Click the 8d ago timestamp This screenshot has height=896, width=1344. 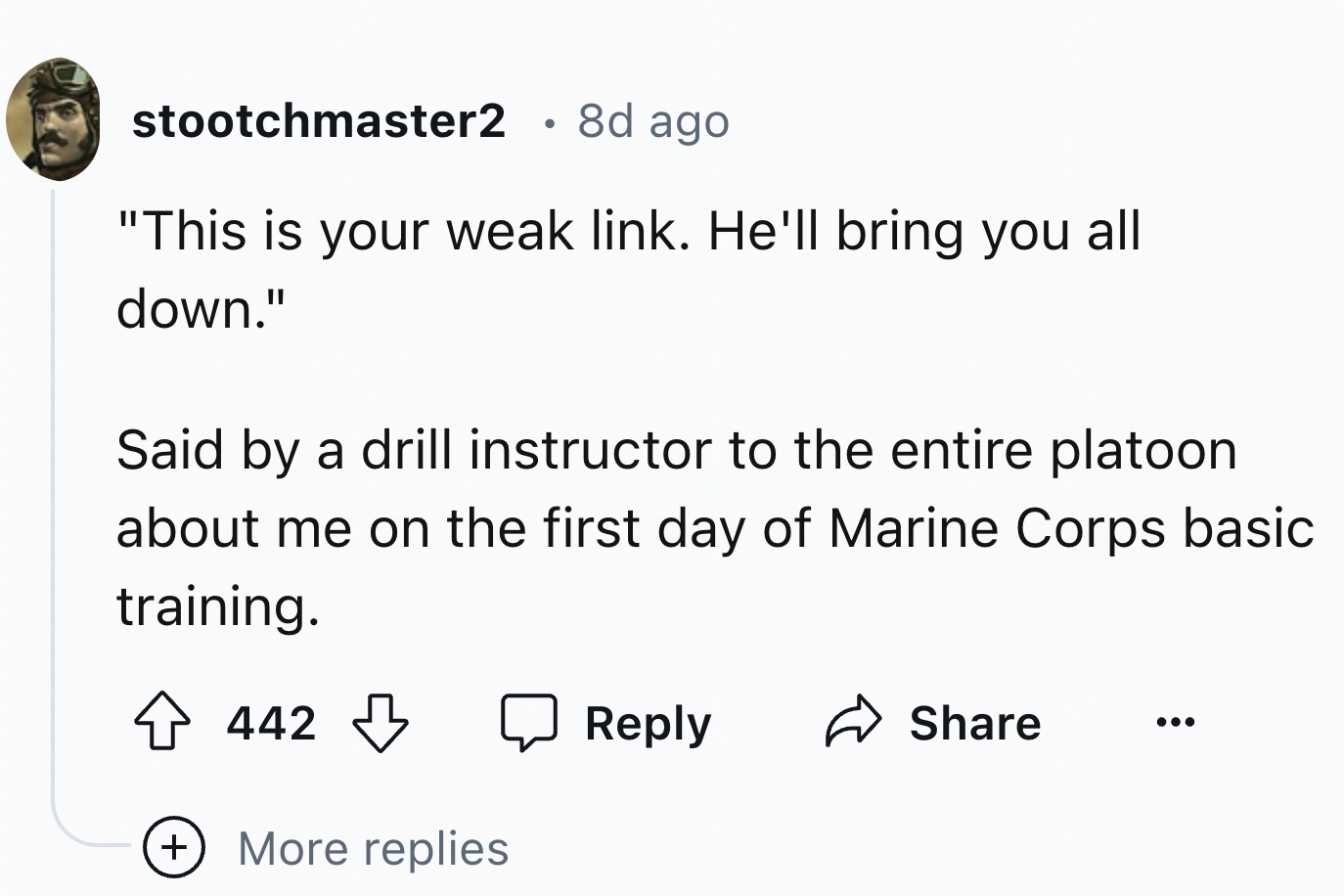653,121
